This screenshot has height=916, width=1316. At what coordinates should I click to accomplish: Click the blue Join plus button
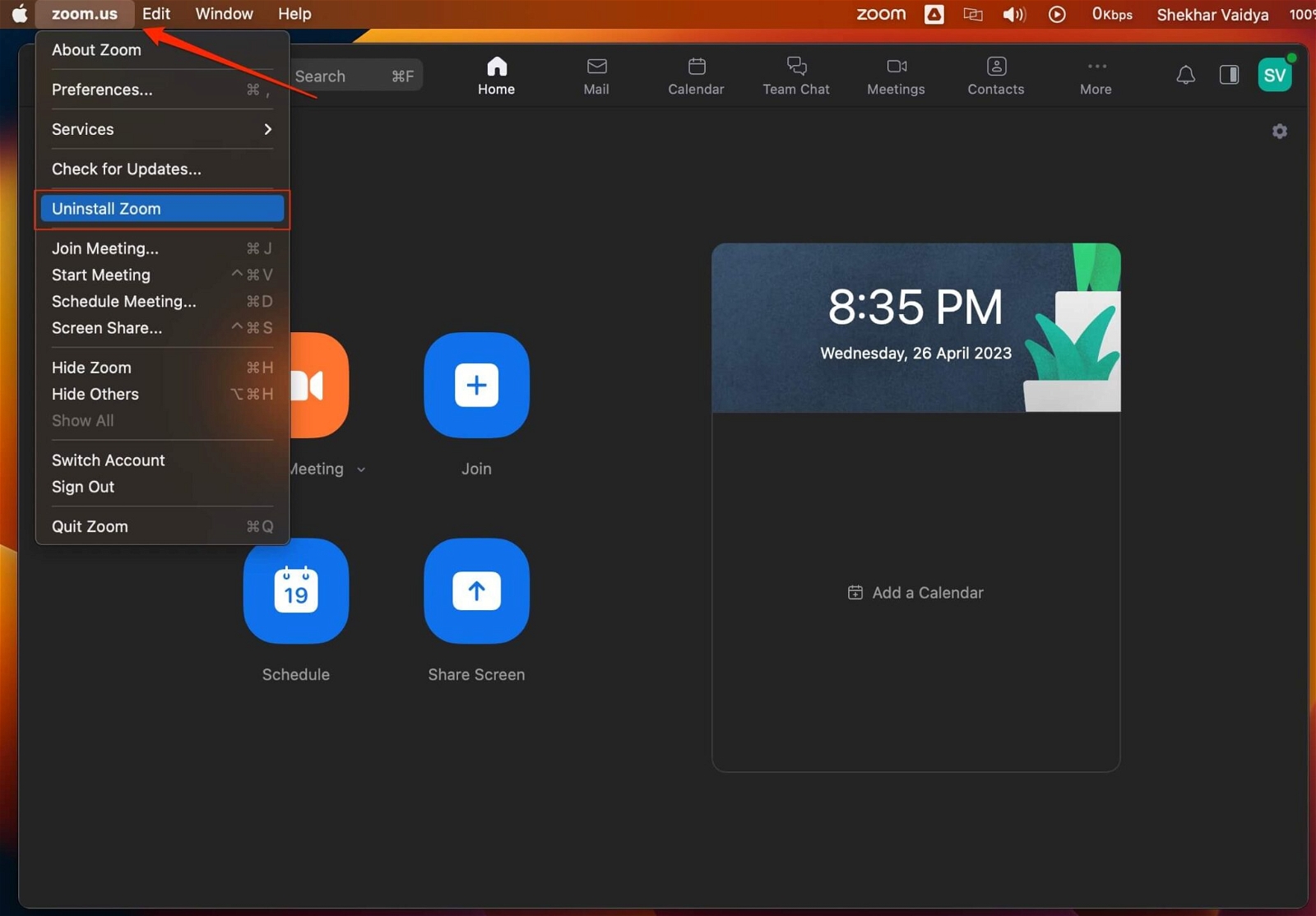tap(476, 385)
